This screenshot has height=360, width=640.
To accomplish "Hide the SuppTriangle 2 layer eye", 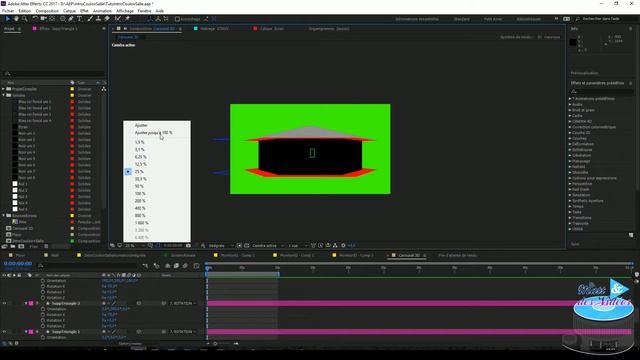I will (4, 303).
